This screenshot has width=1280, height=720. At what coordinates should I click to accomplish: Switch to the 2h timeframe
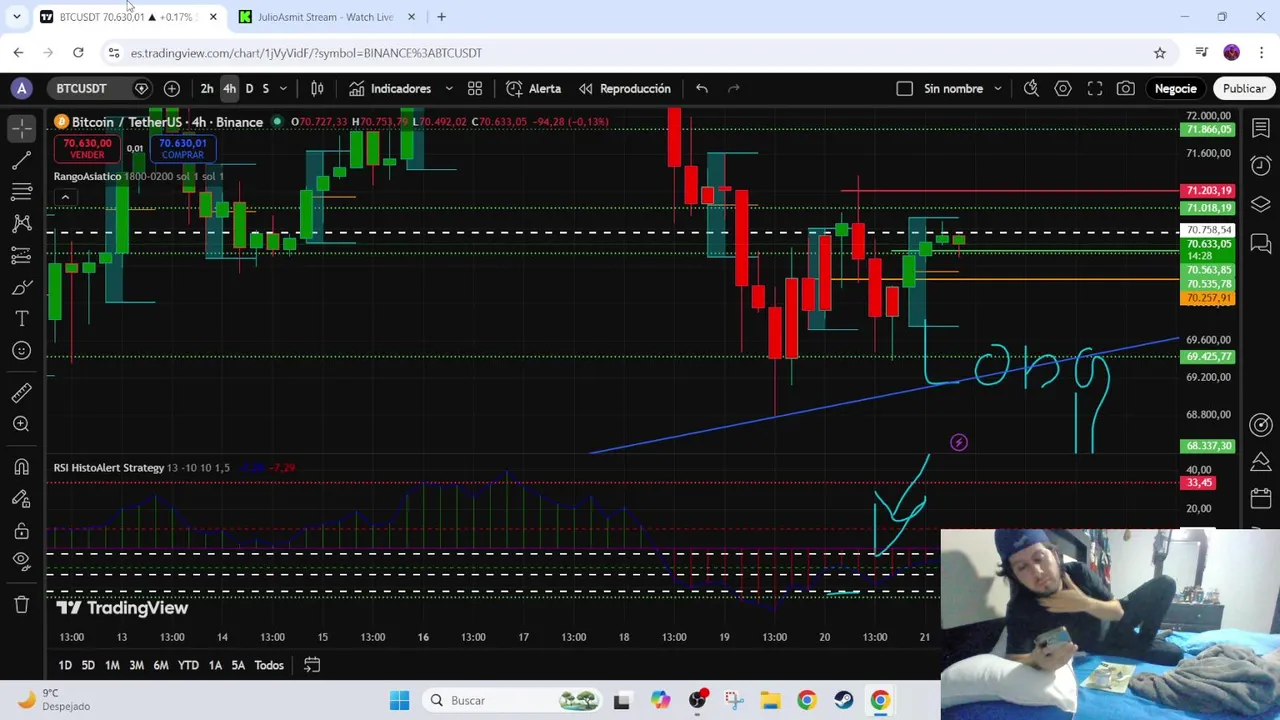tap(207, 89)
